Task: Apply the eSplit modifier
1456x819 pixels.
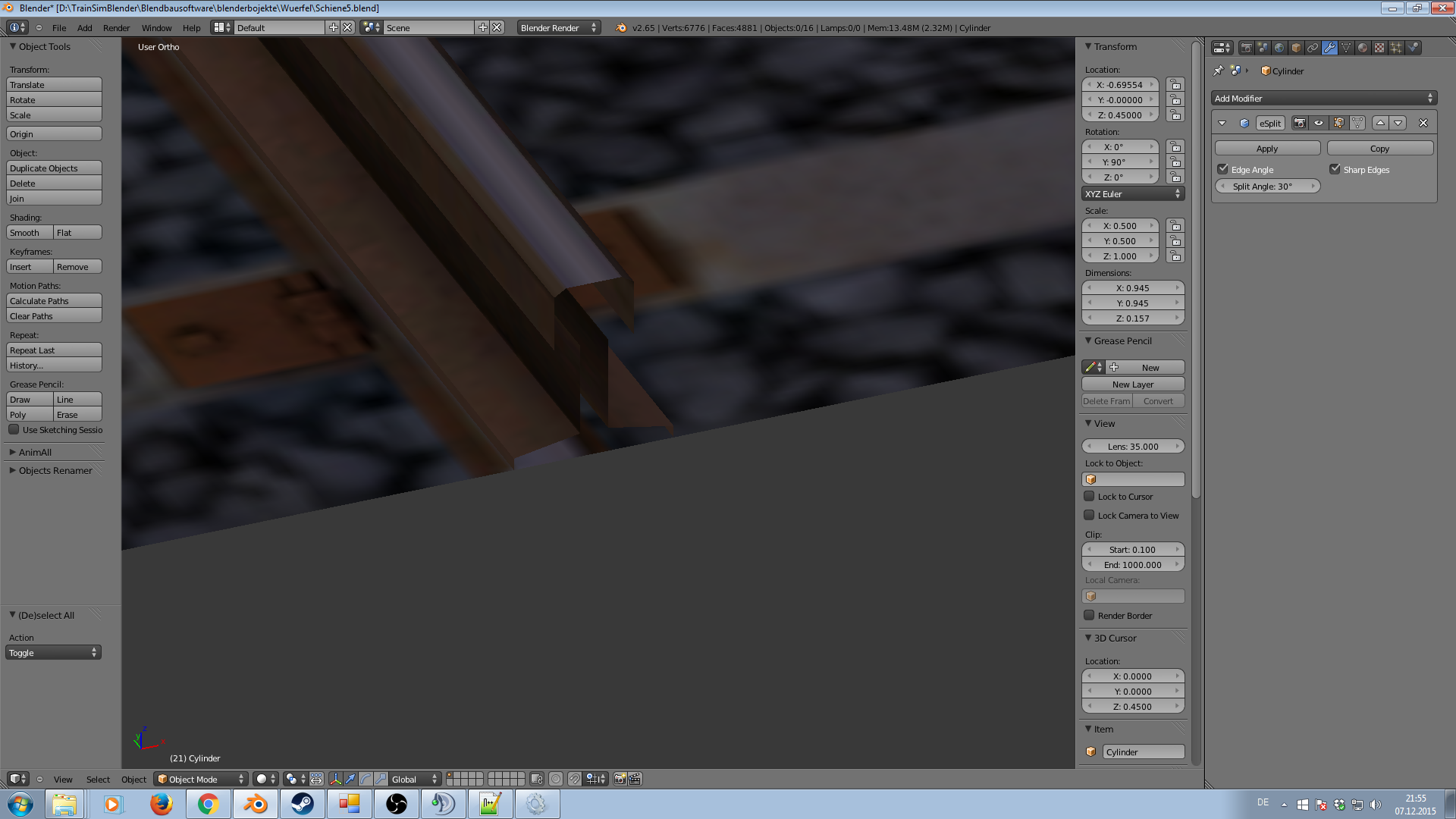Action: click(1267, 149)
